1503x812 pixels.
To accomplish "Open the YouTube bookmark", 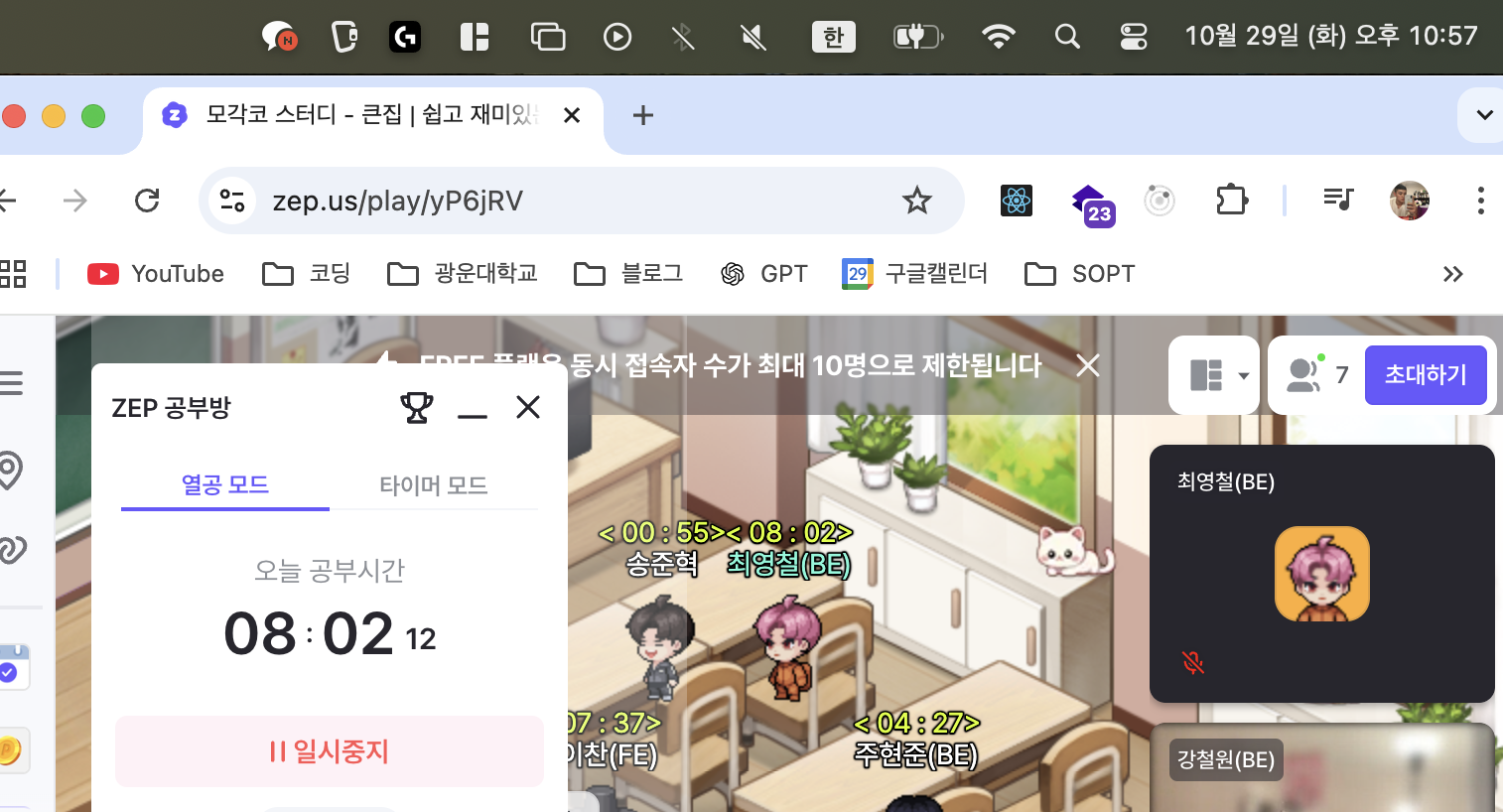I will (156, 274).
